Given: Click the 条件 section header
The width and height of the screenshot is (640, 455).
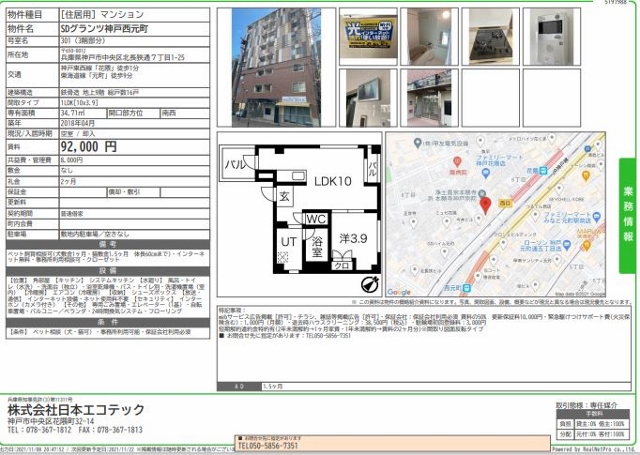Looking at the screenshot, I should pos(108,322).
